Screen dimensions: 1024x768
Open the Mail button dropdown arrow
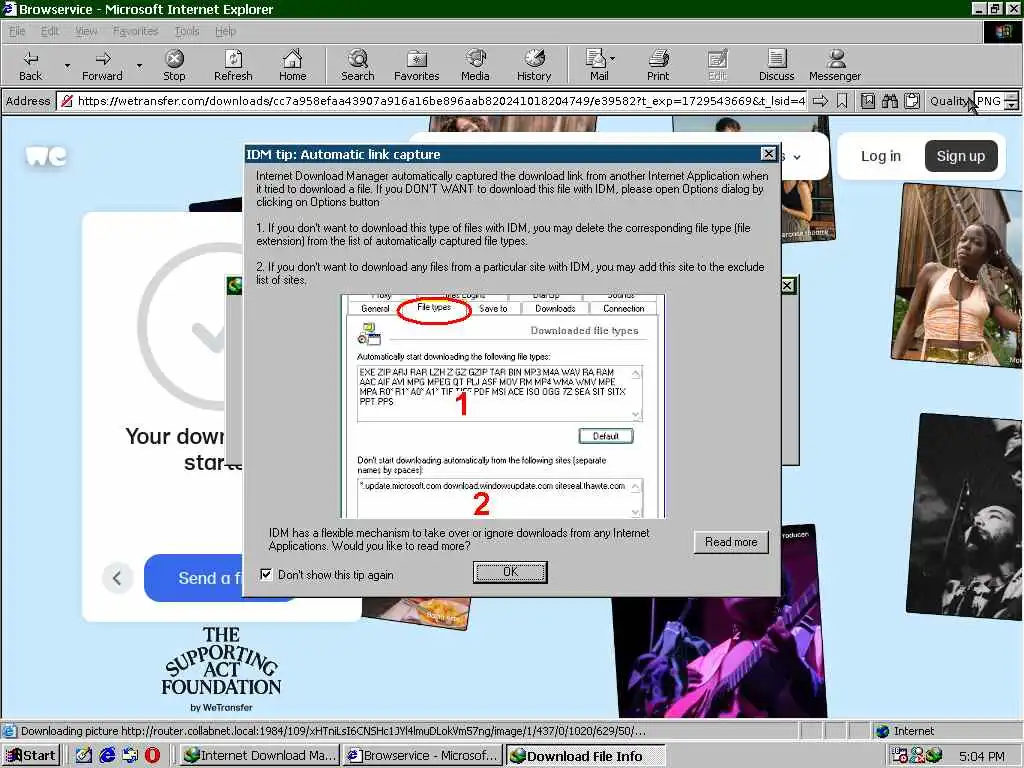(613, 59)
